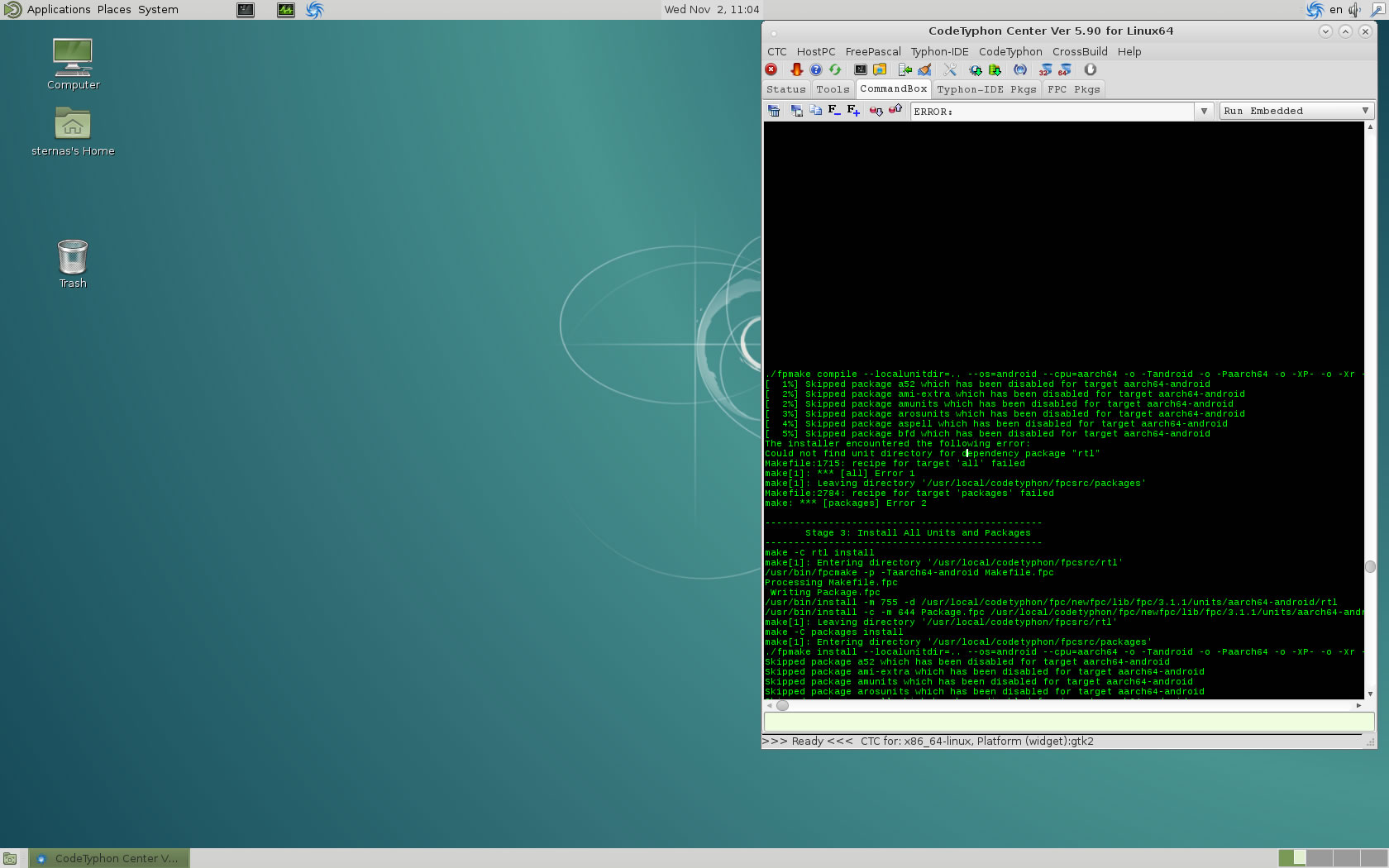Screen dimensions: 1389x868
Task: Open the Typhon-IDE menu
Action: click(x=939, y=51)
